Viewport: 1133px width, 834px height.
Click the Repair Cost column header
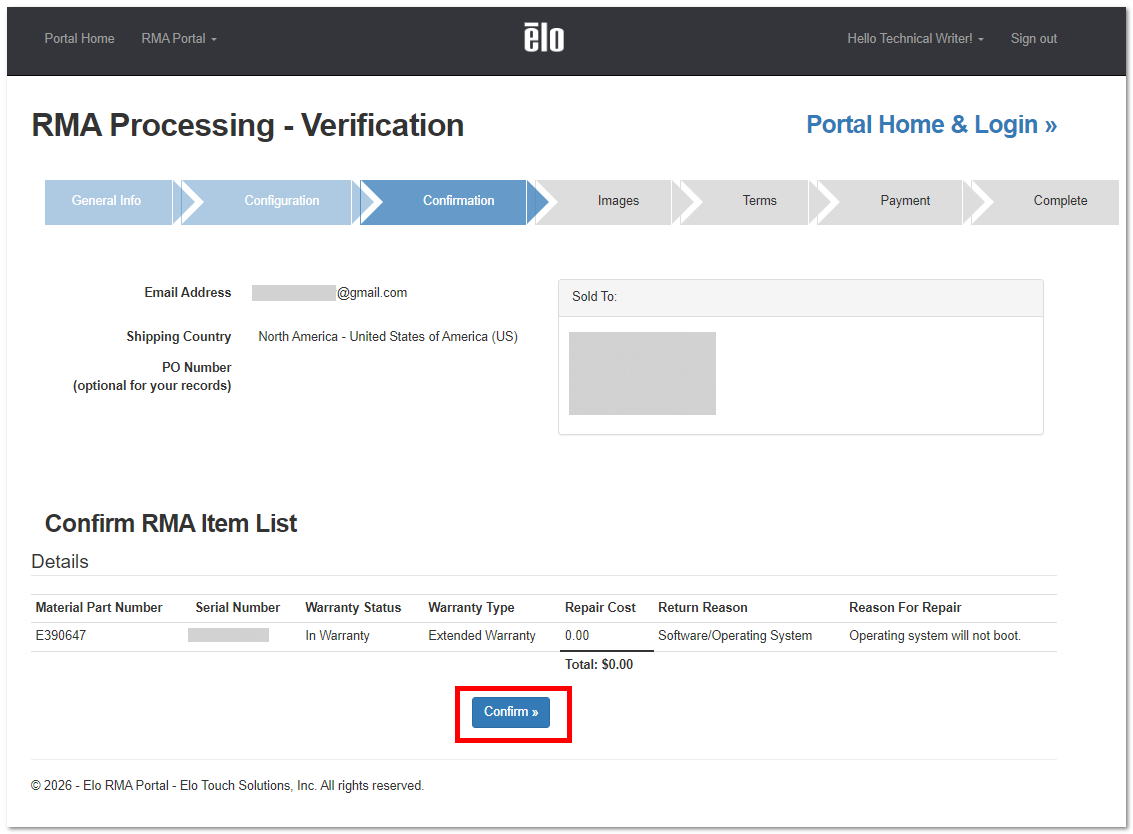click(600, 608)
